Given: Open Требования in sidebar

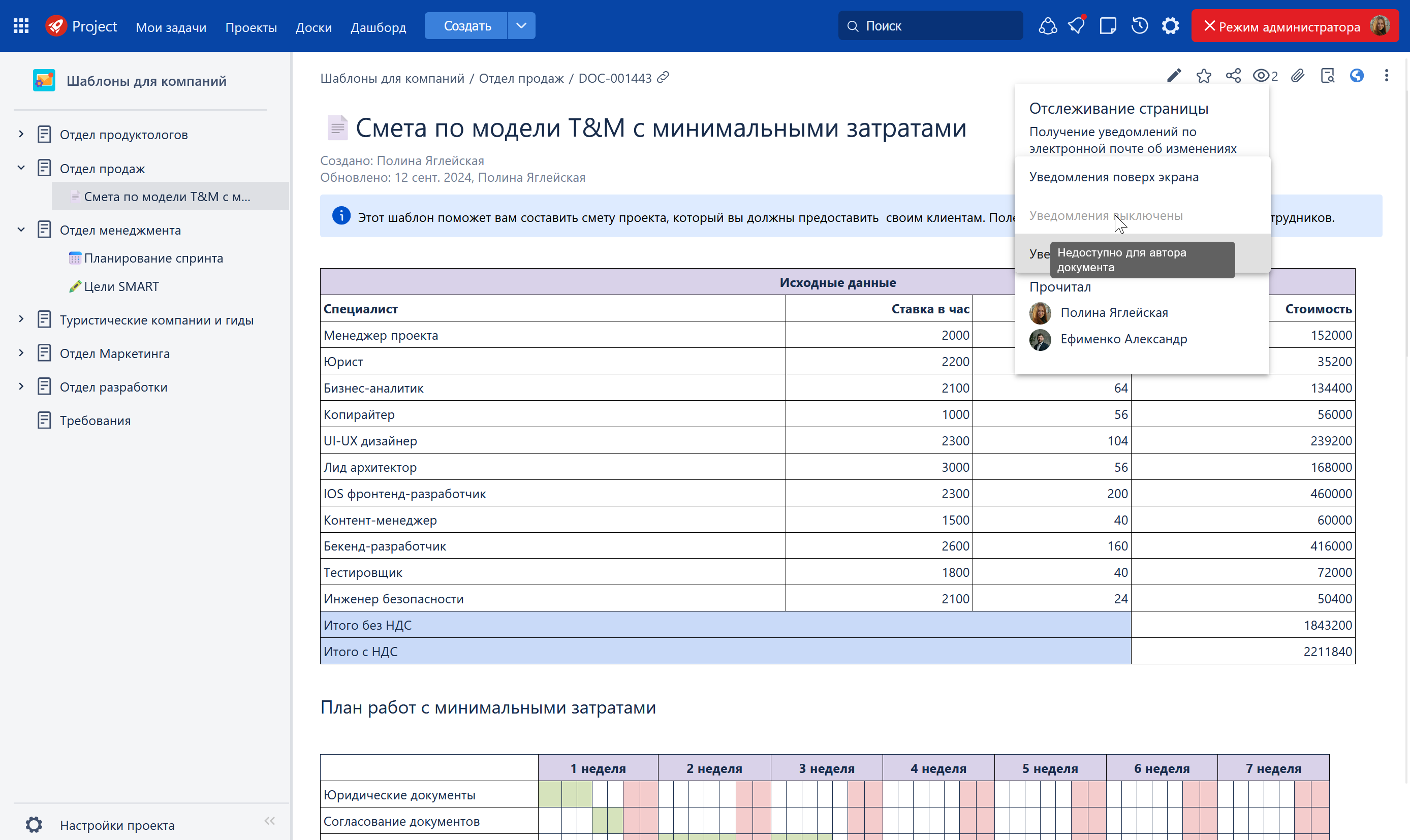Looking at the screenshot, I should click(95, 421).
